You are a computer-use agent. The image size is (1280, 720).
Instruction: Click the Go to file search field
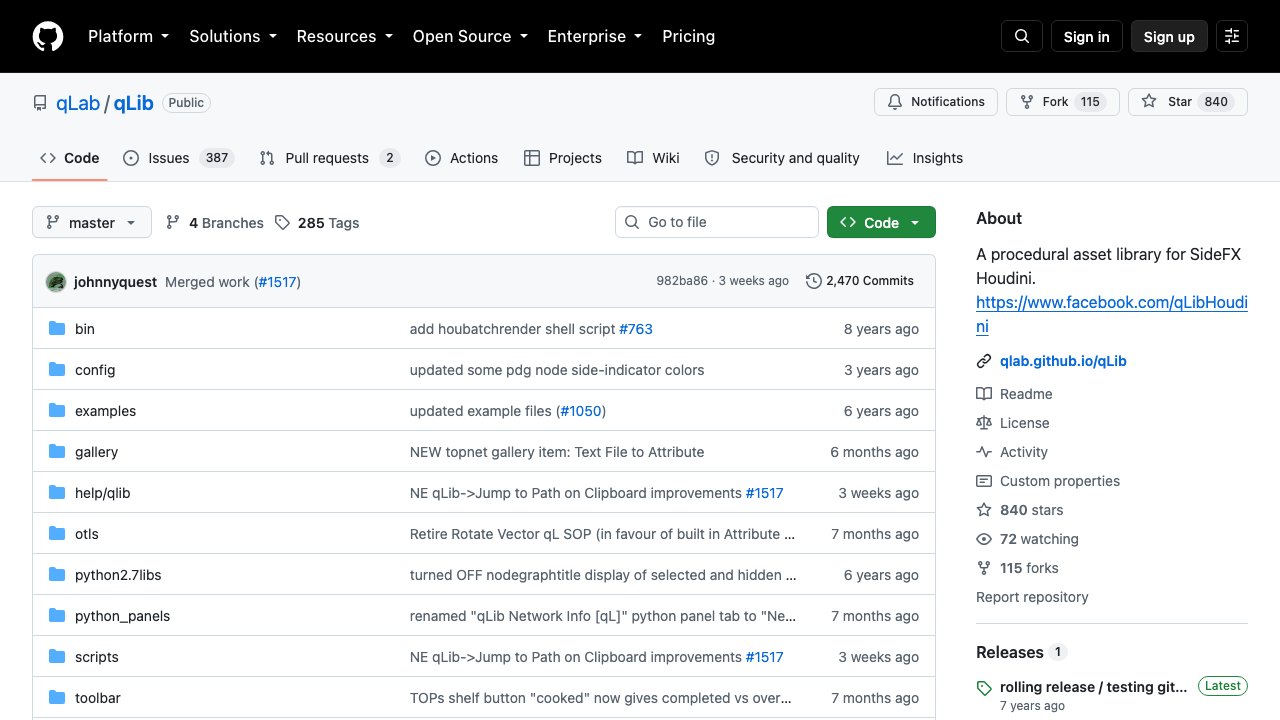click(717, 222)
